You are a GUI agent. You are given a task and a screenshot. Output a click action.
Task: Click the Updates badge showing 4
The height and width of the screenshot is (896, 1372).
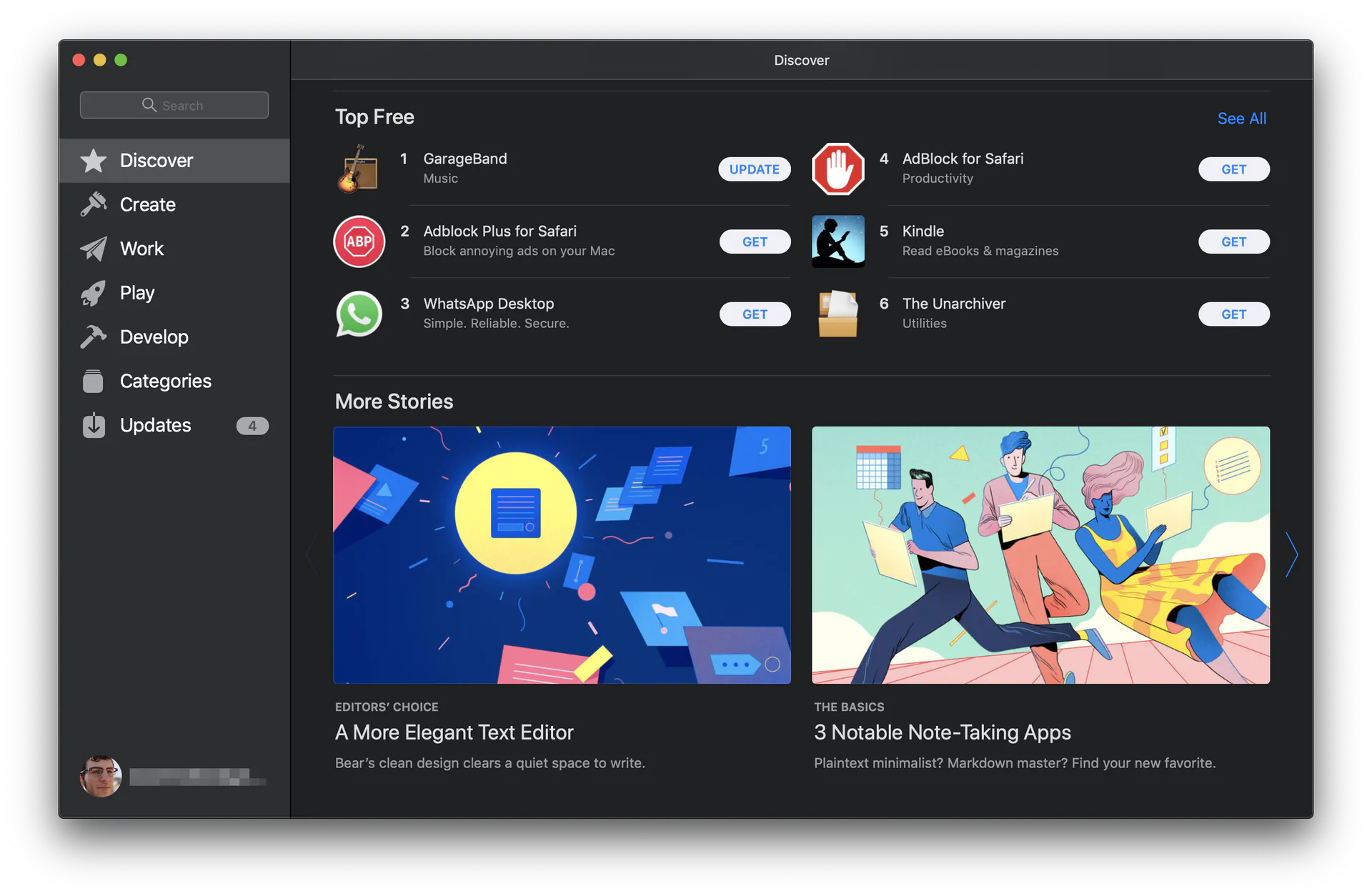[252, 426]
